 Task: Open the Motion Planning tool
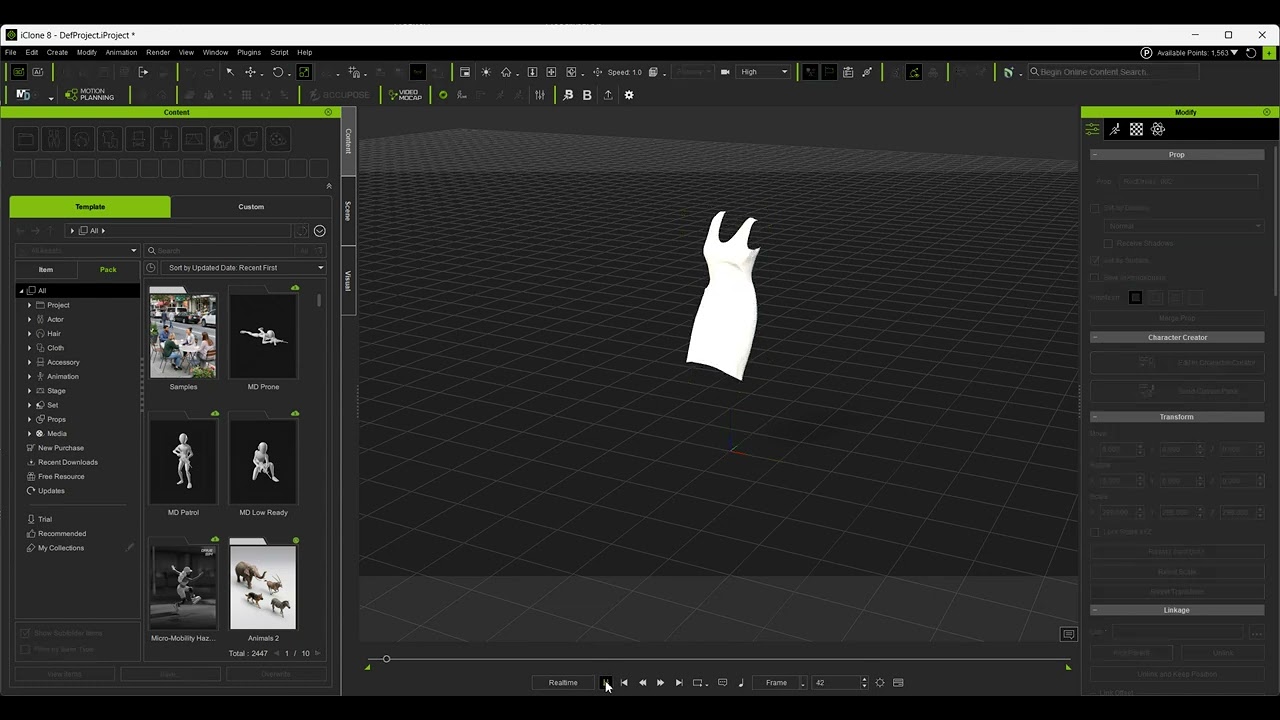click(89, 95)
